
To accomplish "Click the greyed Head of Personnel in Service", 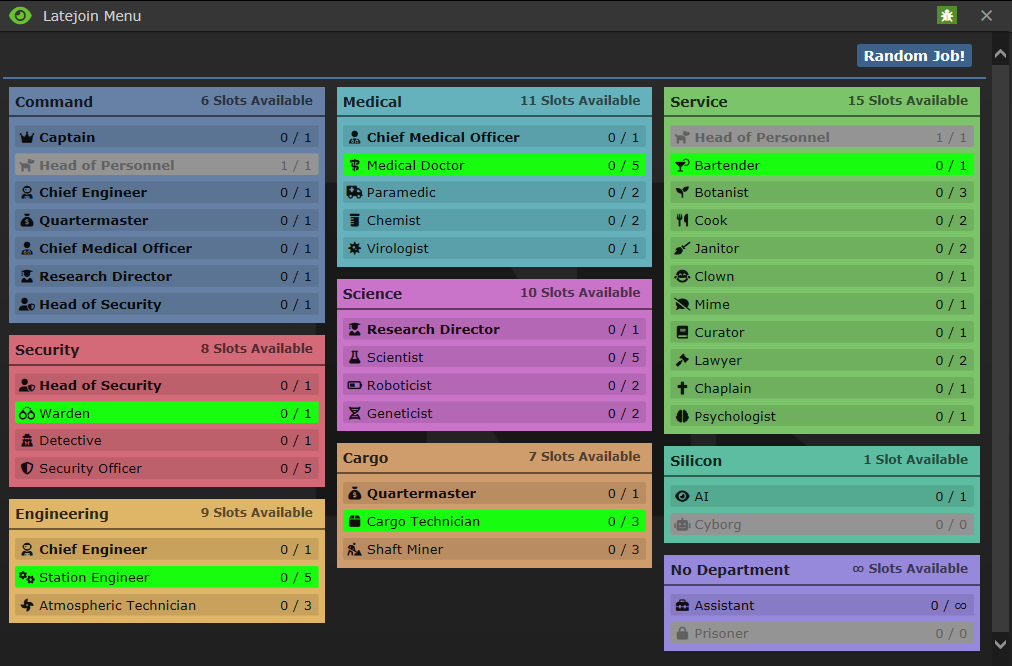I will point(822,137).
